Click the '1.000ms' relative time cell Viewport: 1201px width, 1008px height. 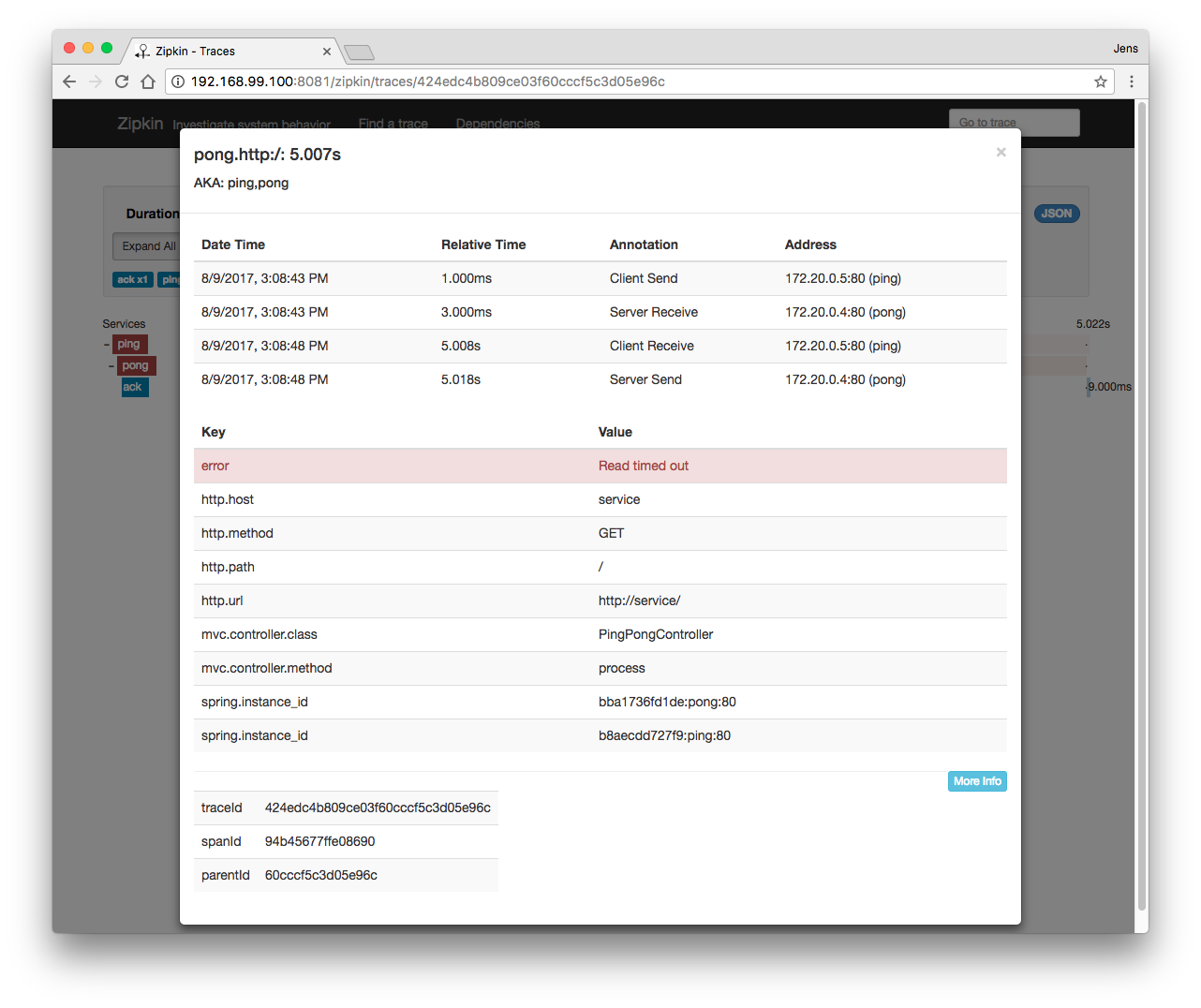[x=467, y=278]
